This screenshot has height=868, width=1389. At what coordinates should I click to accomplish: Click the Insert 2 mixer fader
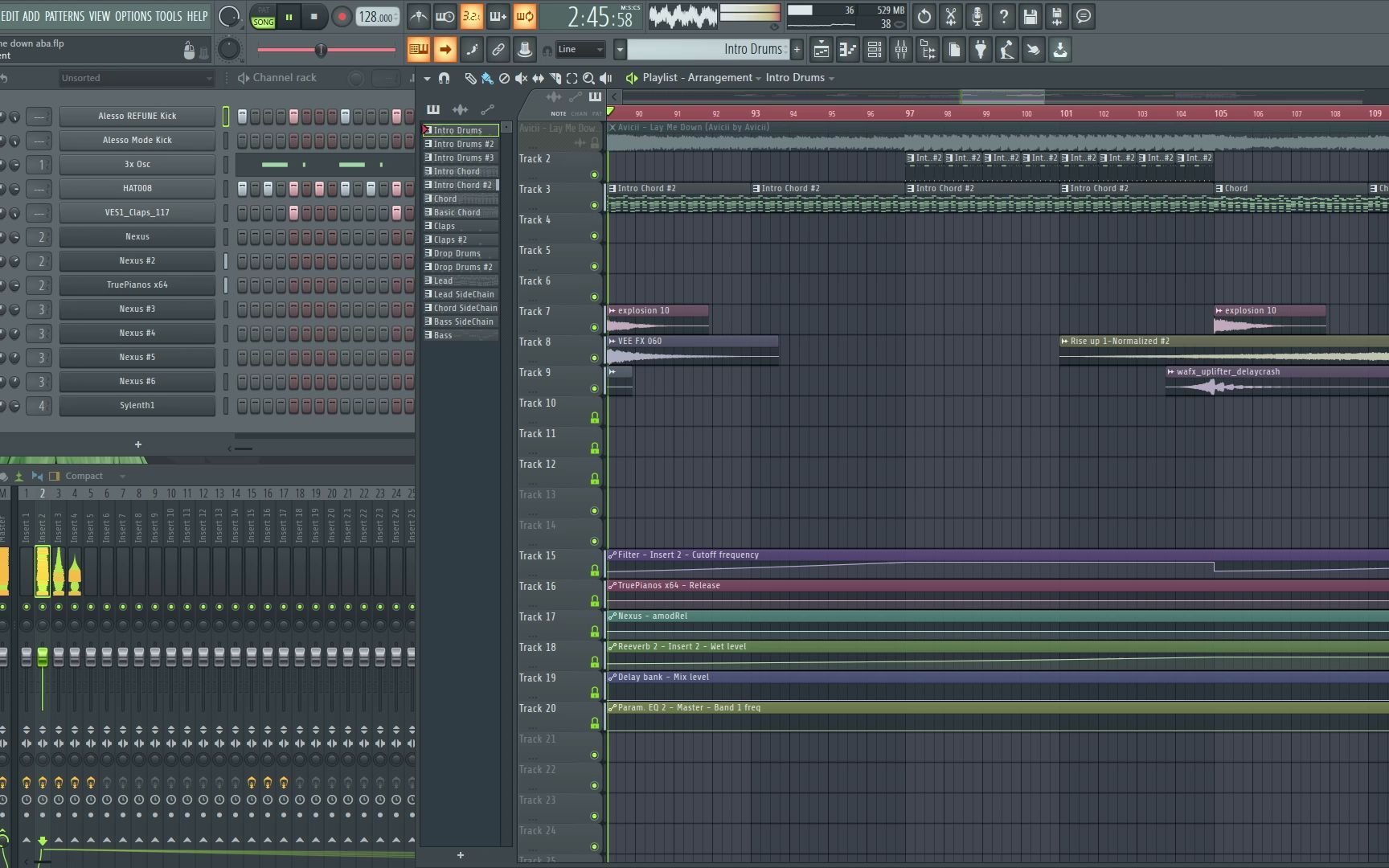pos(43,657)
